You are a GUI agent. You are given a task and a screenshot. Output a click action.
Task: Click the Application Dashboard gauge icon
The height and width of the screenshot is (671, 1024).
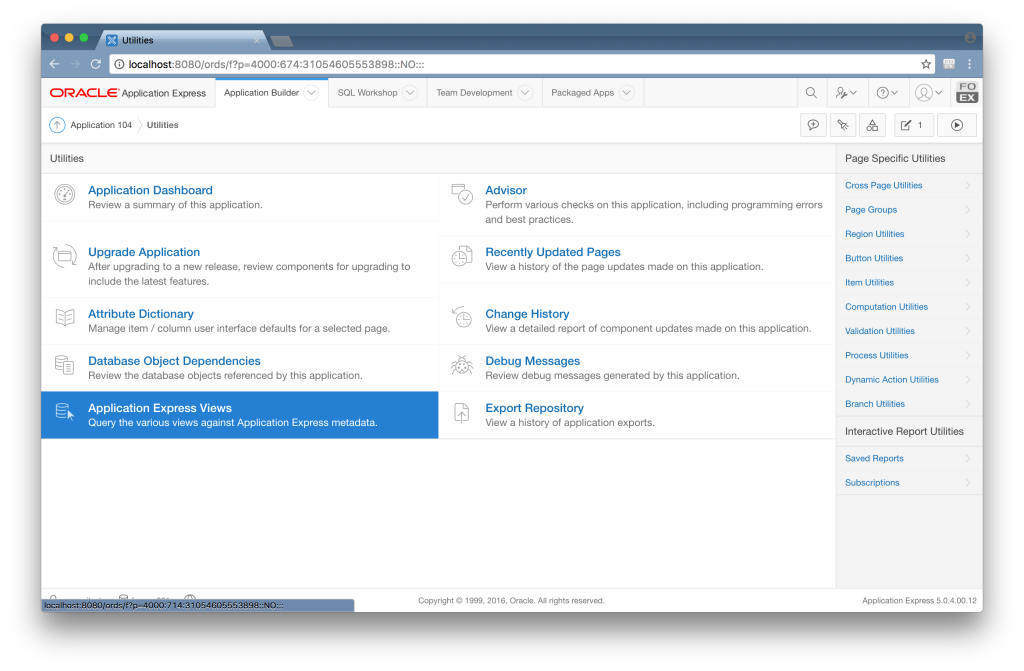coord(65,194)
